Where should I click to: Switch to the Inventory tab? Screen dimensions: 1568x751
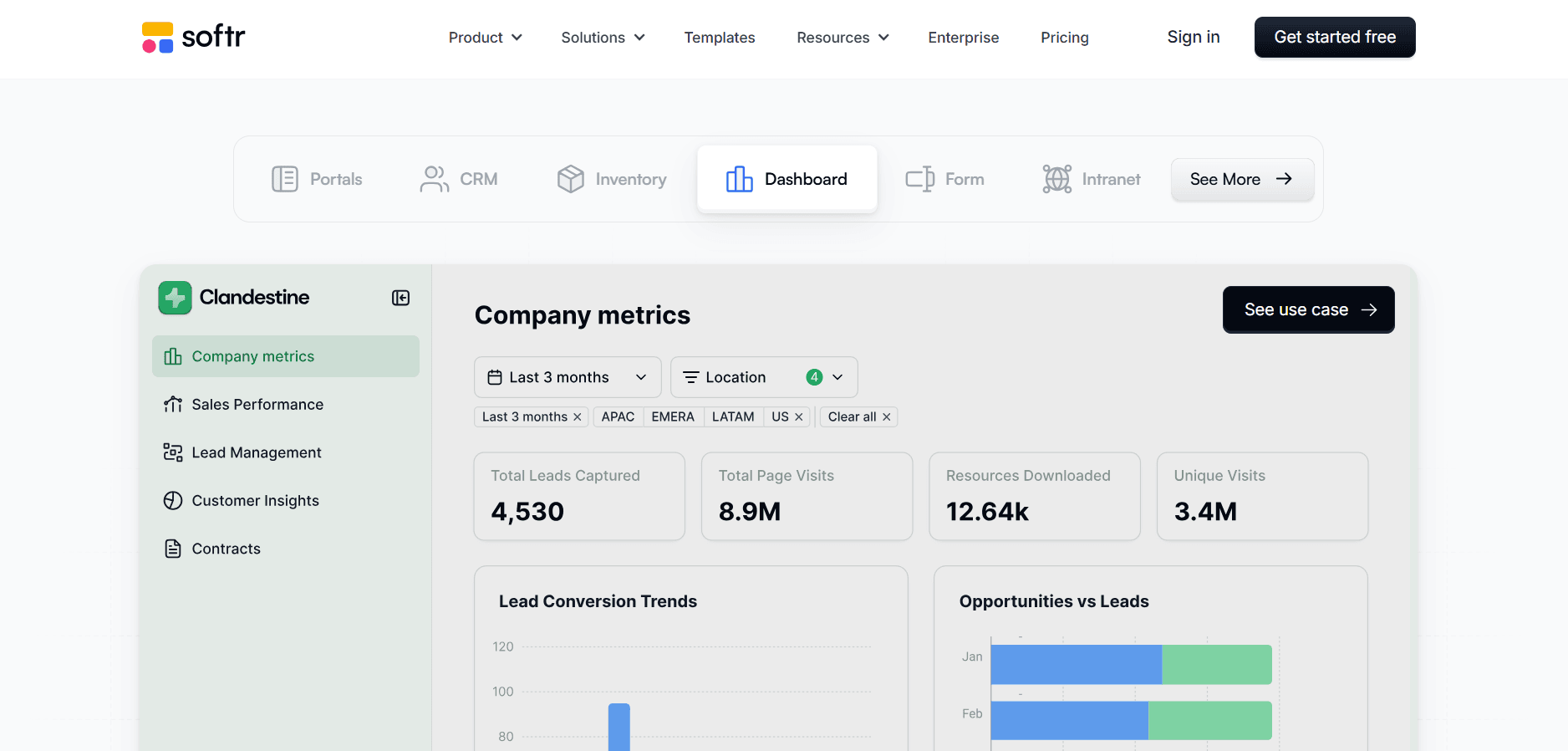(x=612, y=179)
